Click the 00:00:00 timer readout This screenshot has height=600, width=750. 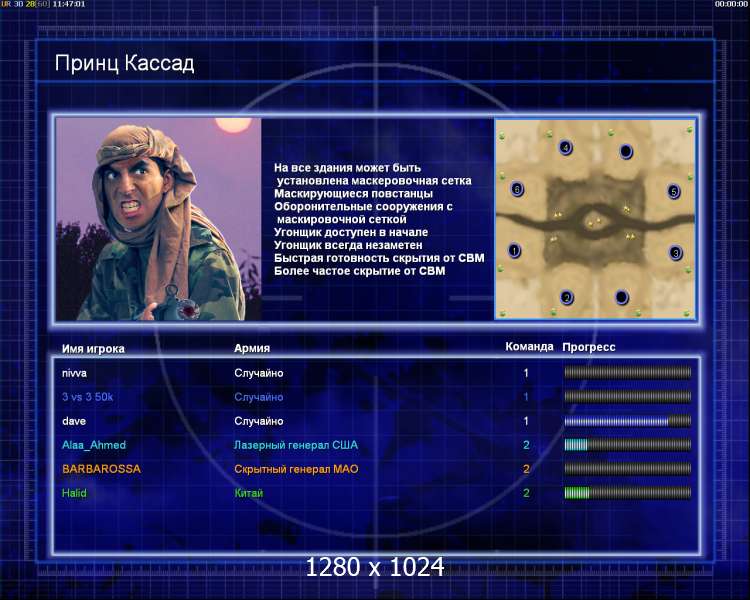point(730,4)
